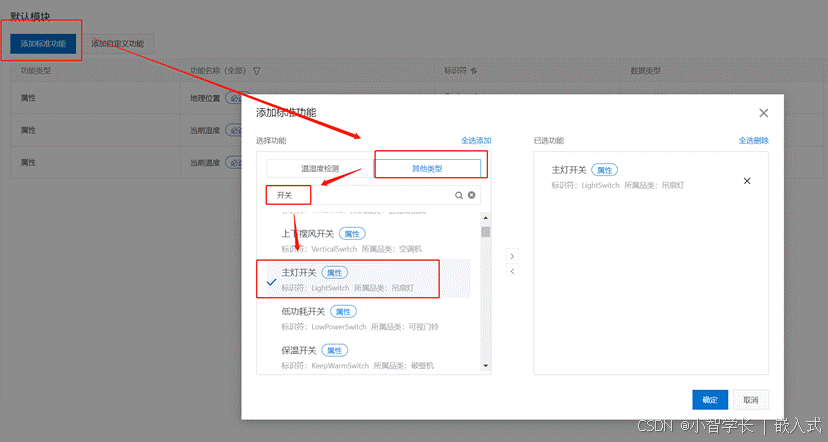Click 属性 tag beside 上下摆风开关

(352, 234)
